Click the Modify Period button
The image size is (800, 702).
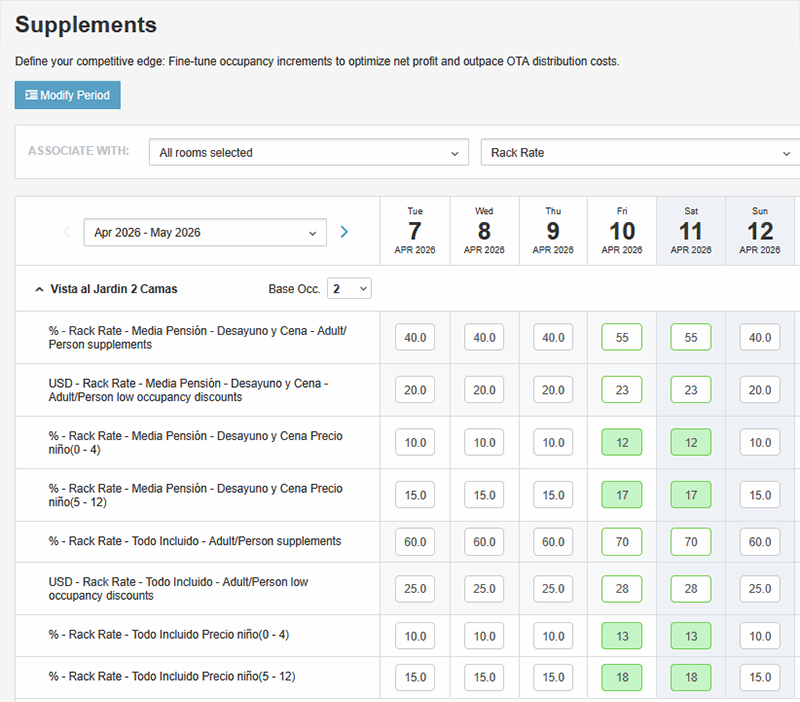(x=67, y=95)
